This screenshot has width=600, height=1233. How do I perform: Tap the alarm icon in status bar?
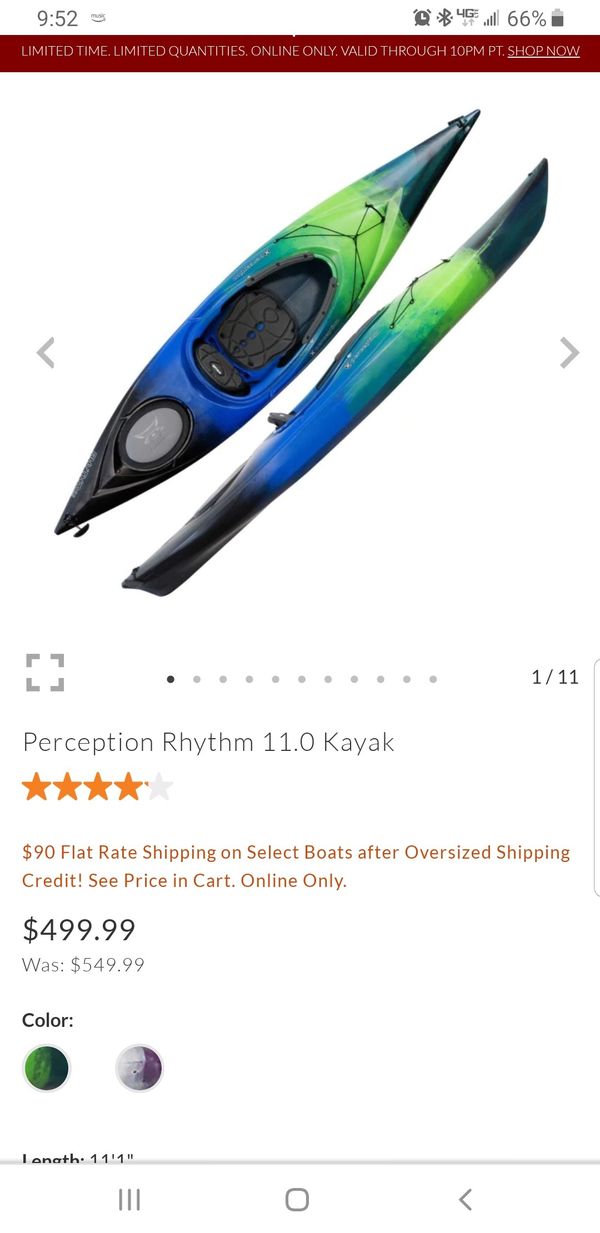pos(422,18)
